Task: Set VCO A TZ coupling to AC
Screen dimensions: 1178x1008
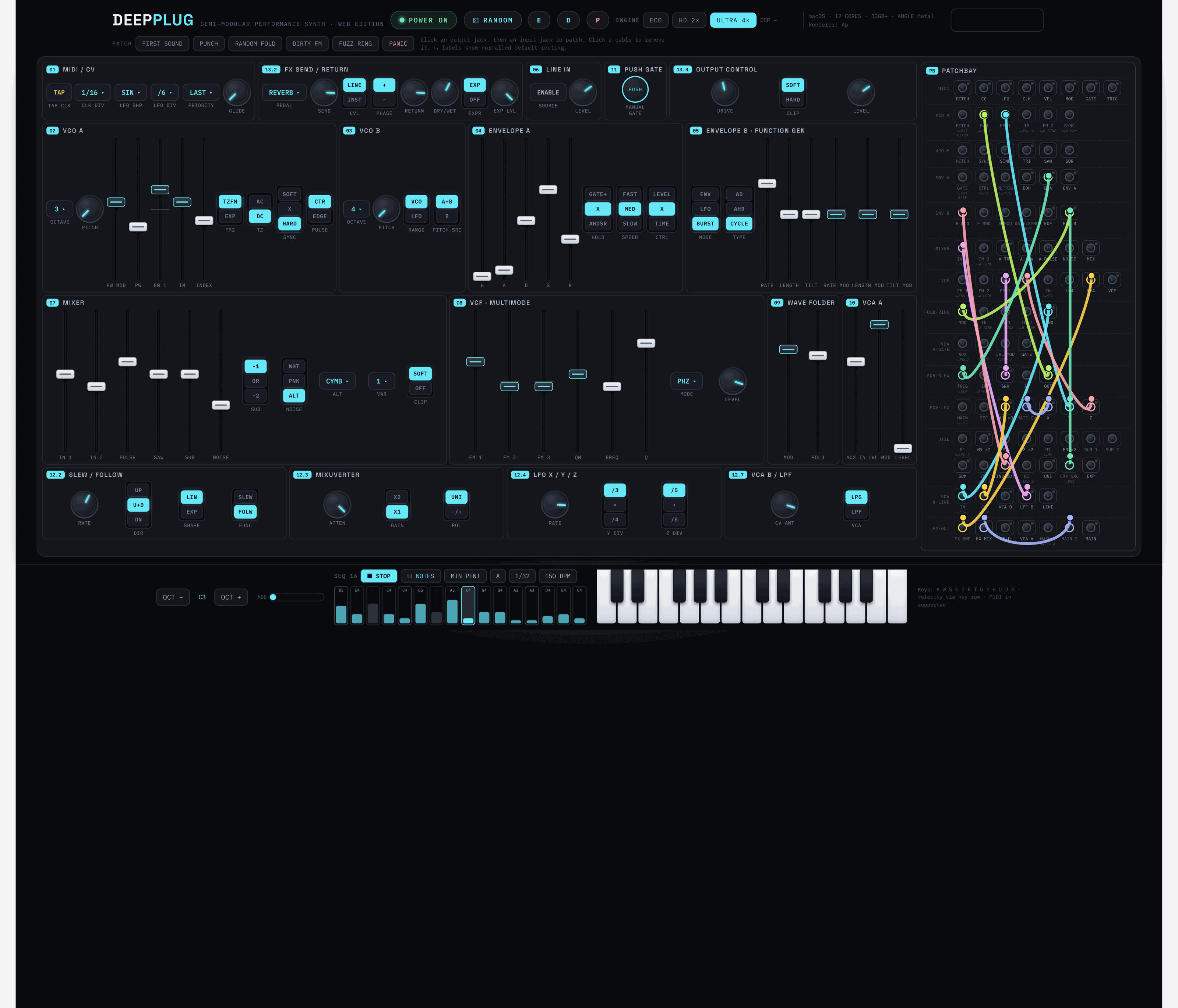Action: click(260, 202)
